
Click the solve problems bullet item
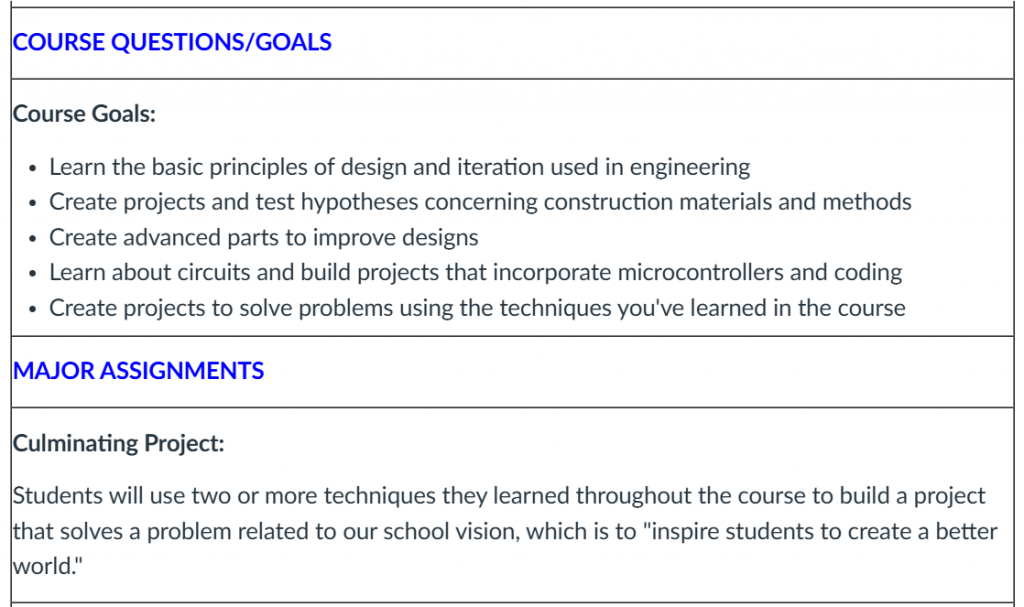477,308
